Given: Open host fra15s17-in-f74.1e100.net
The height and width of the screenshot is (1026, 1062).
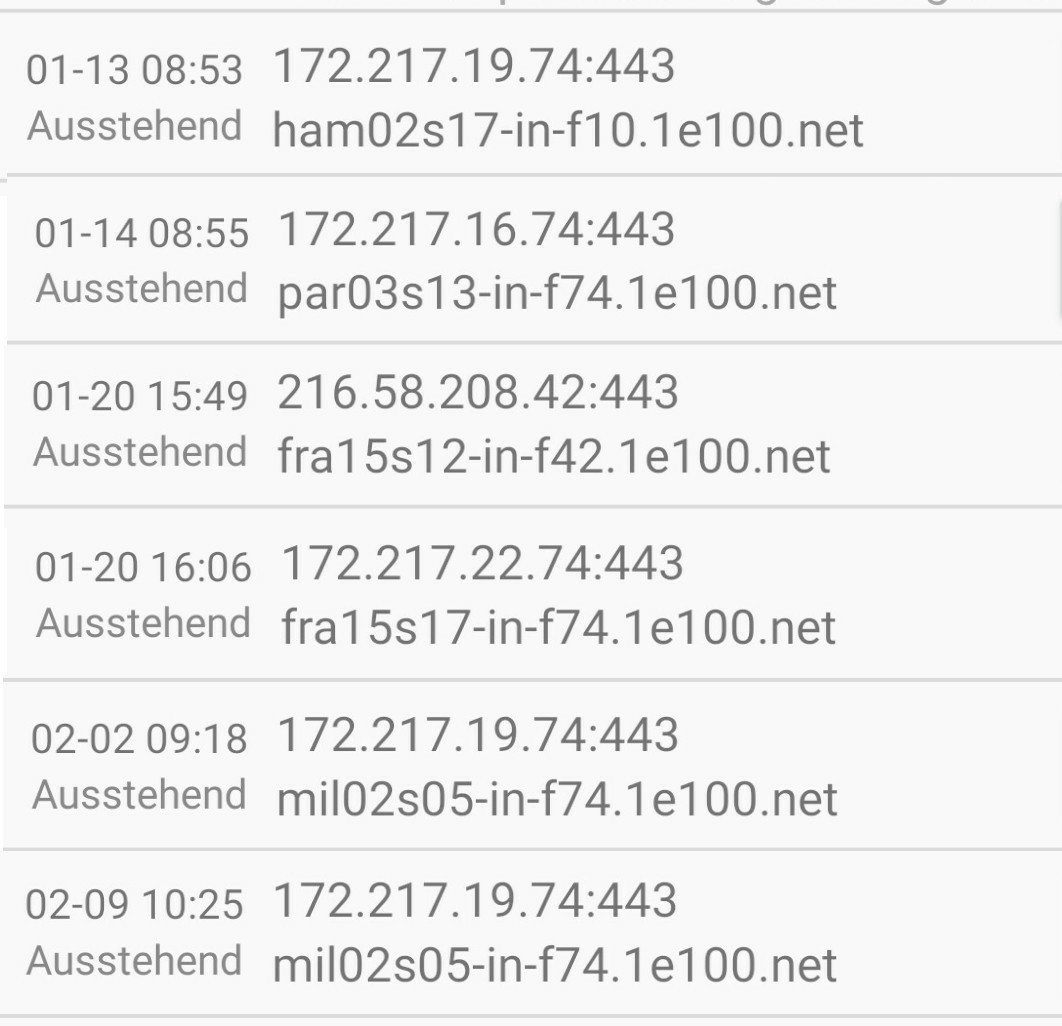Looking at the screenshot, I should tap(558, 627).
